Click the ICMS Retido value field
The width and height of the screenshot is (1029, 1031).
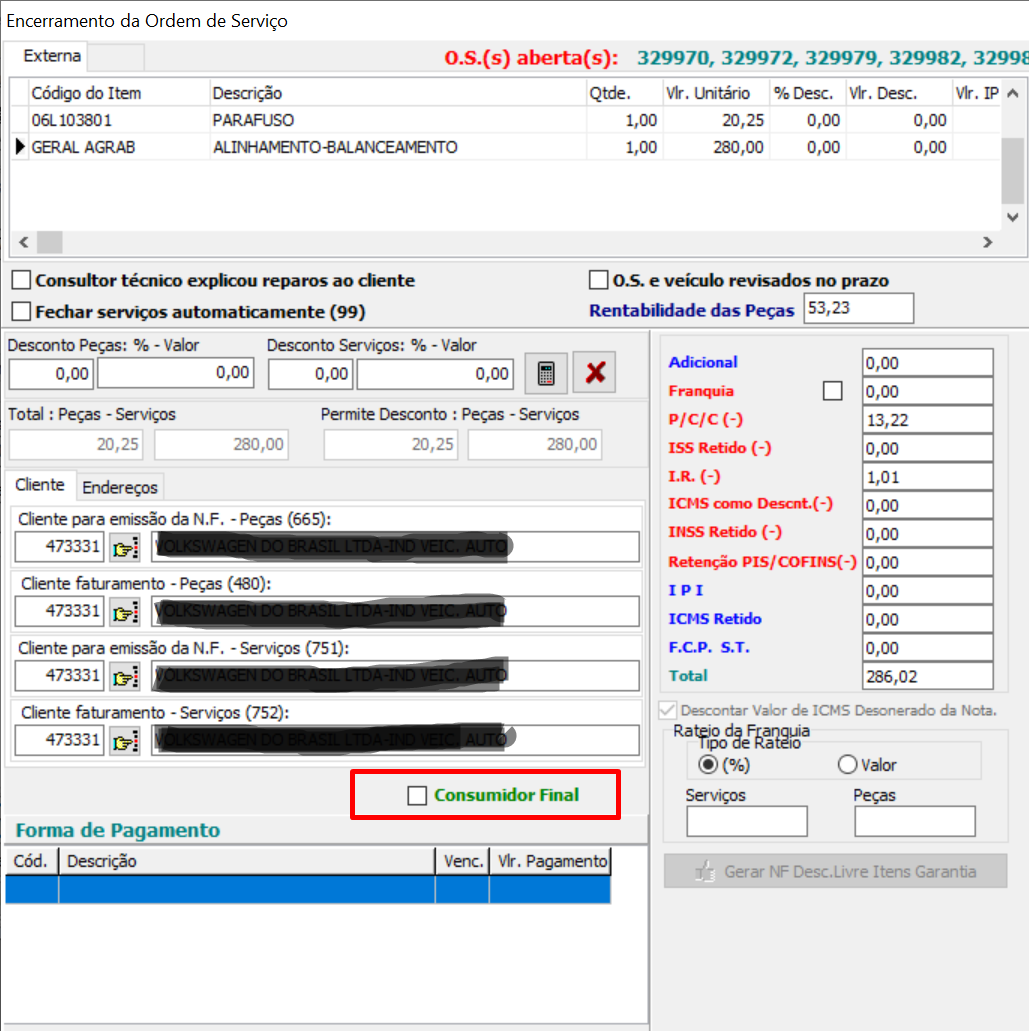click(927, 619)
